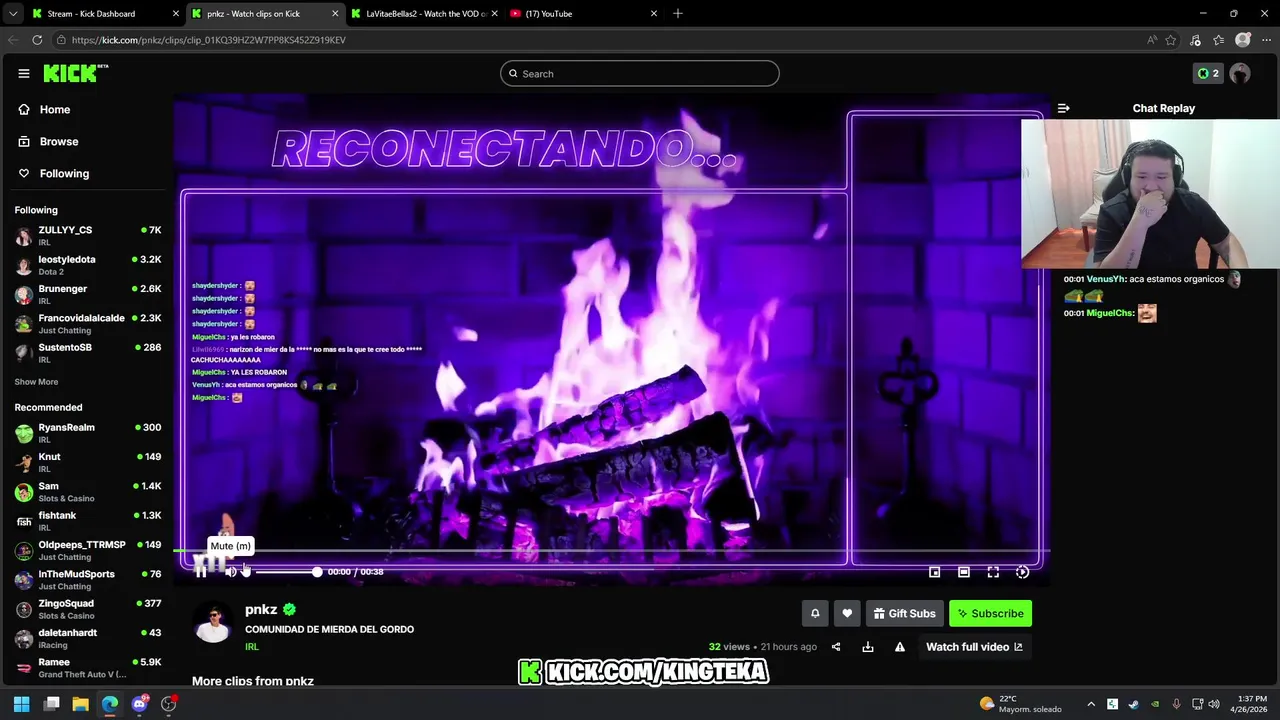This screenshot has height=720, width=1280.
Task: Open browser tab search dropdown
Action: click(12, 14)
